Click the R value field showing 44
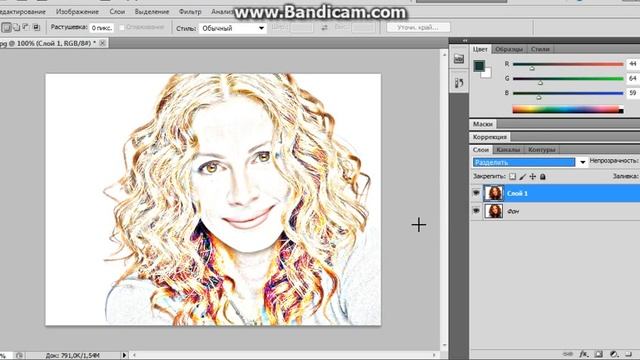 pyautogui.click(x=633, y=64)
